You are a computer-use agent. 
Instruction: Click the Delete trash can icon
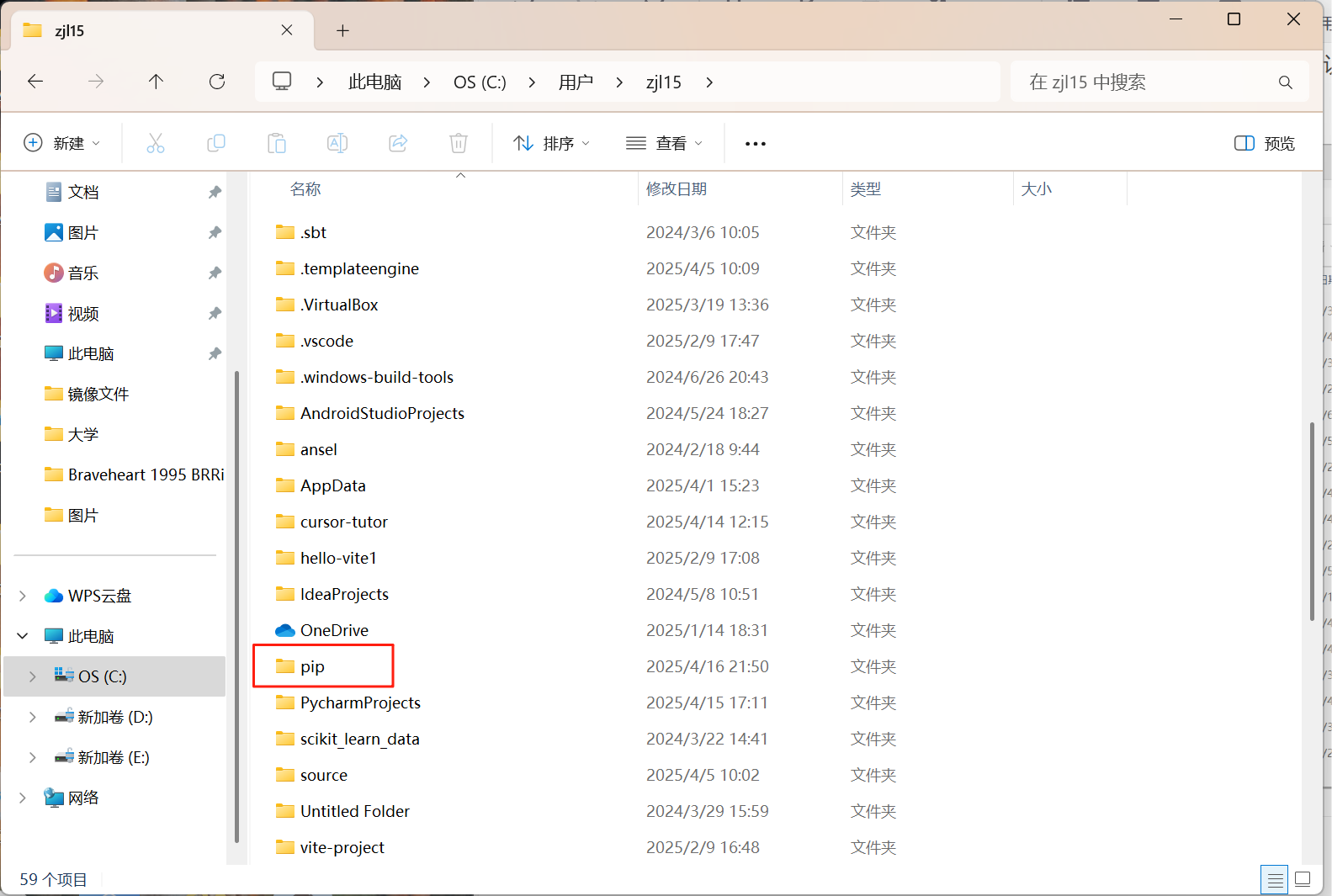tap(459, 143)
